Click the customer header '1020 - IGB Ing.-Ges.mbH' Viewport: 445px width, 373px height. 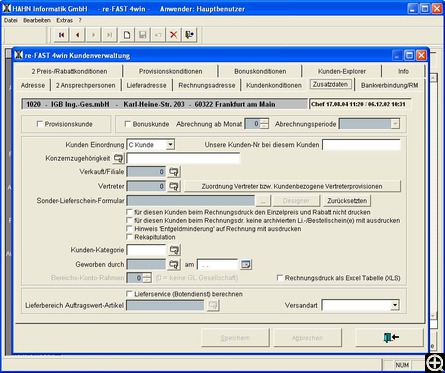click(164, 104)
